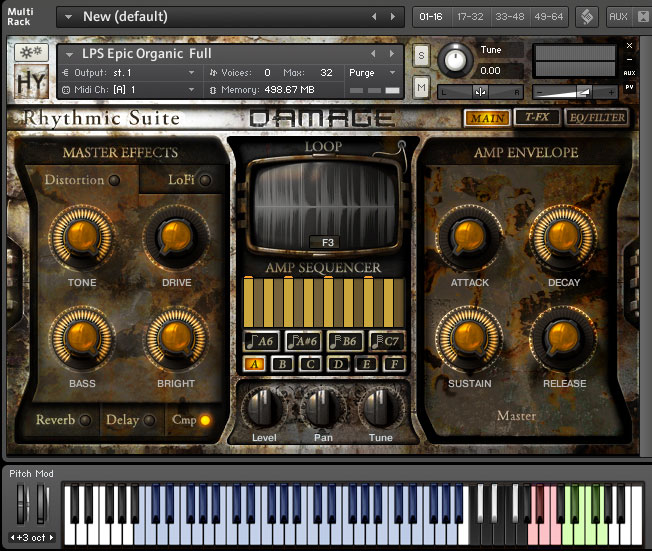Open the multi rack preset dropdown arrow

(x=69, y=17)
